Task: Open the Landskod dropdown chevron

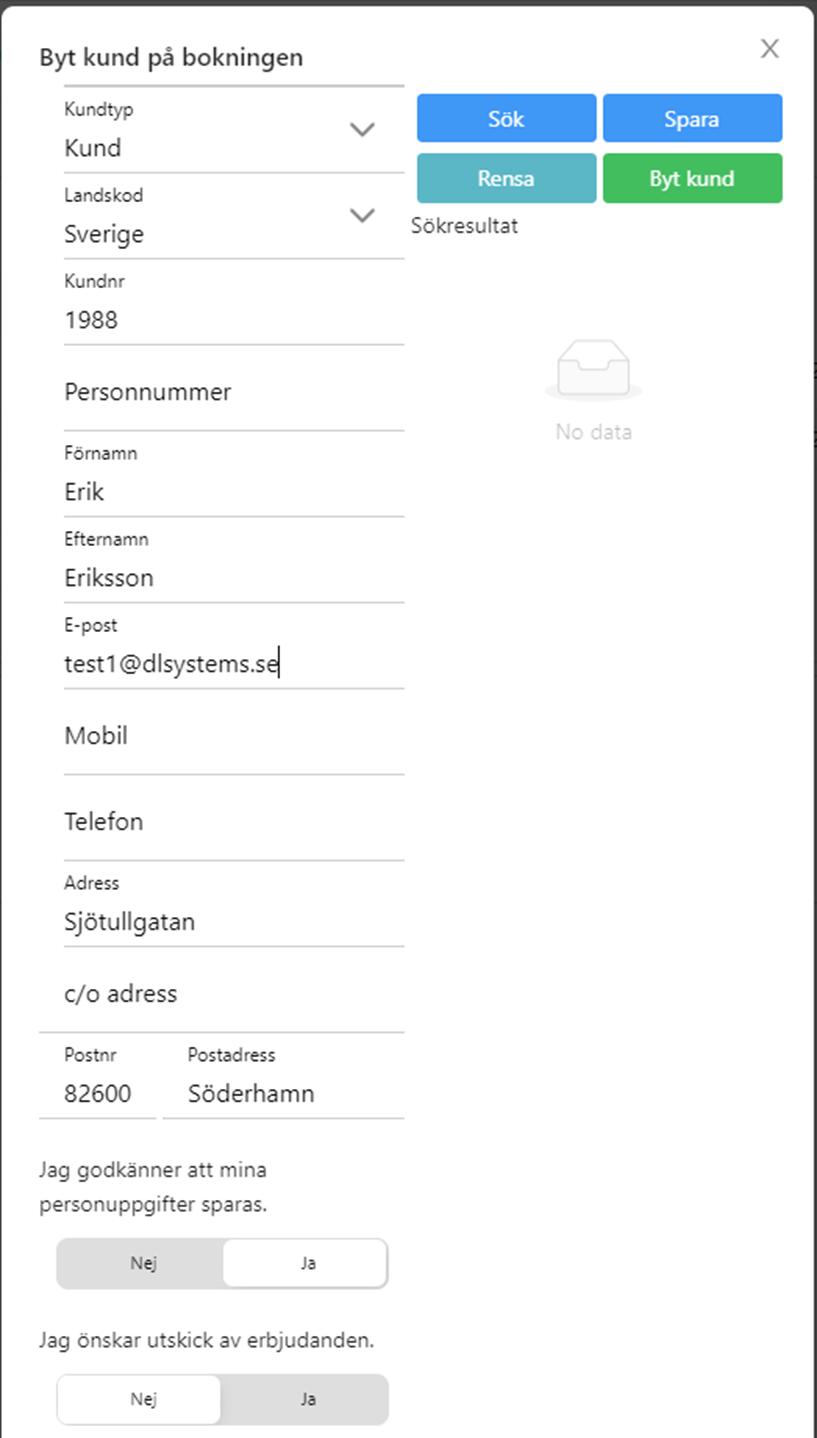Action: [x=362, y=215]
